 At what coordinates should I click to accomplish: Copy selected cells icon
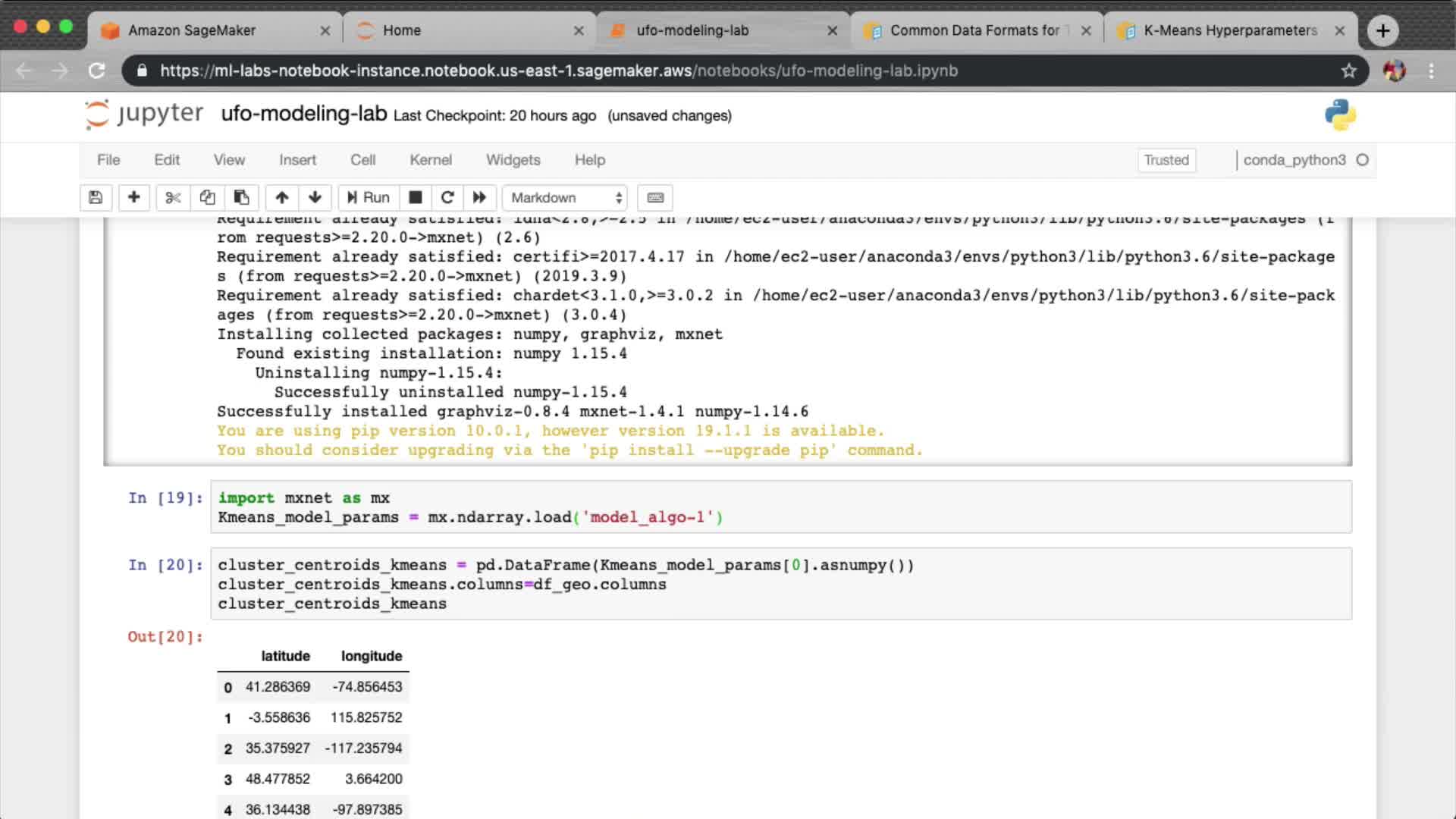point(207,198)
